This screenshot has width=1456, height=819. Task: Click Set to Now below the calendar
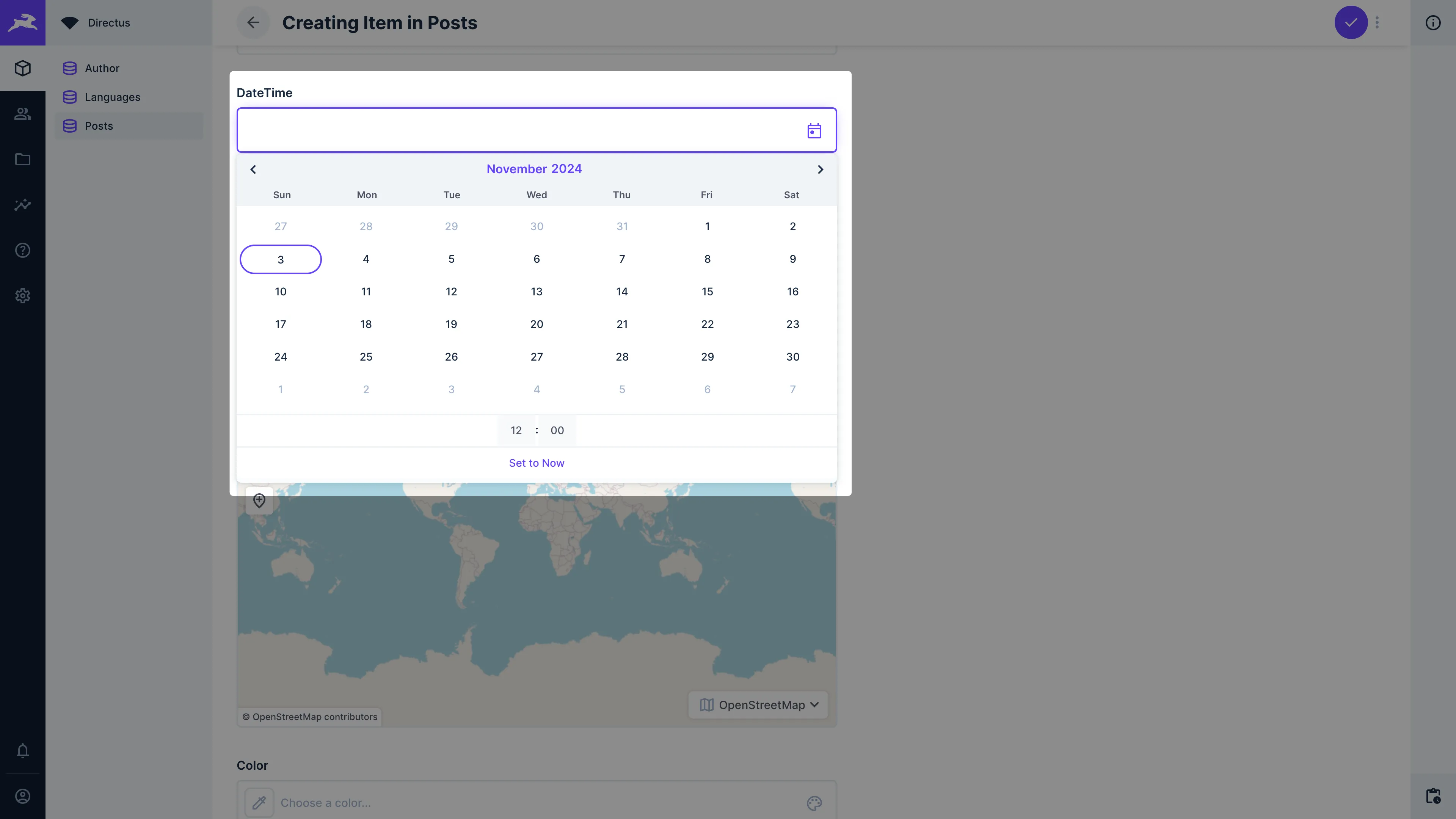536,462
